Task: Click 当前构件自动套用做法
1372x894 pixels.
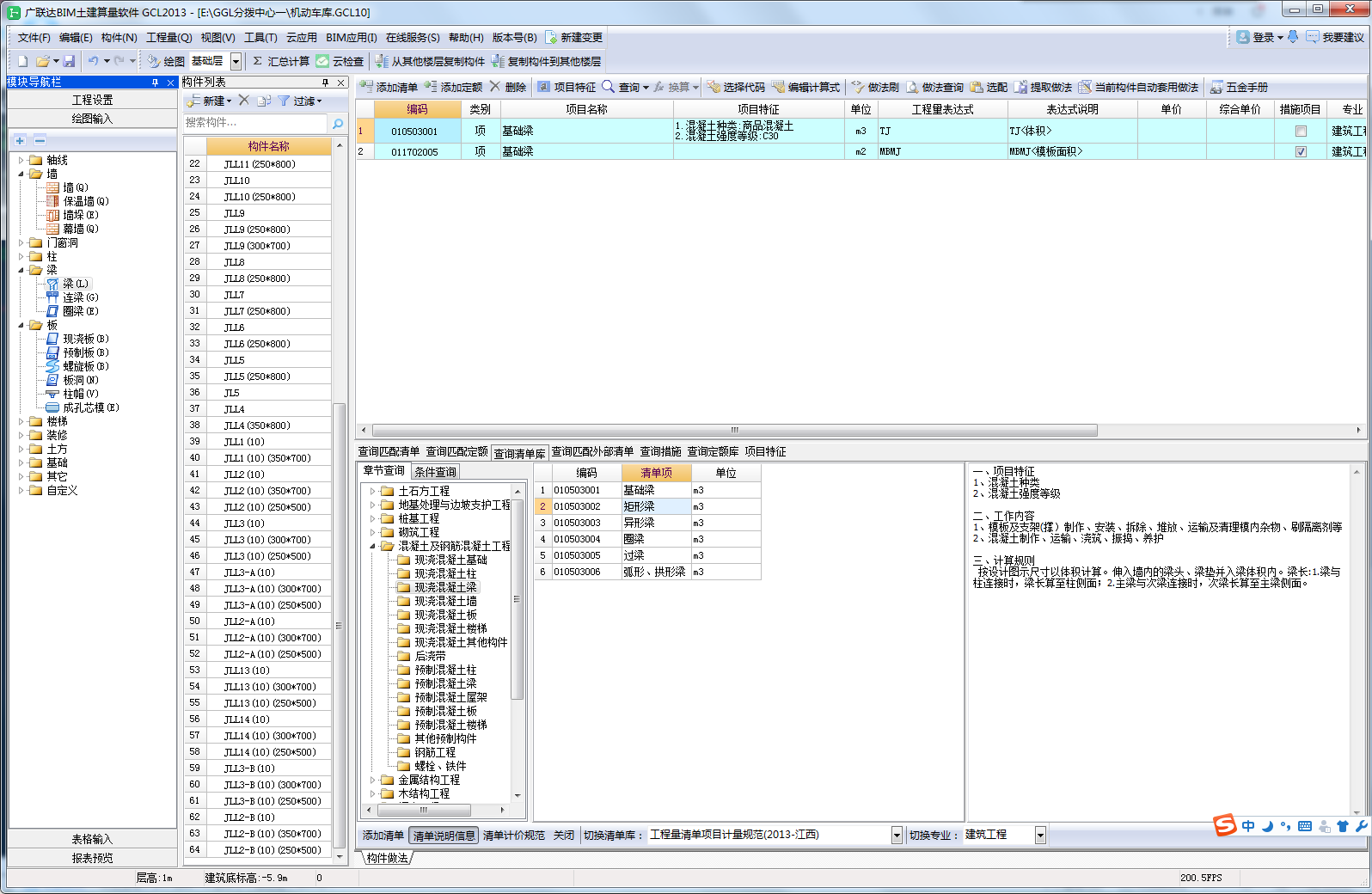Action: (1138, 87)
